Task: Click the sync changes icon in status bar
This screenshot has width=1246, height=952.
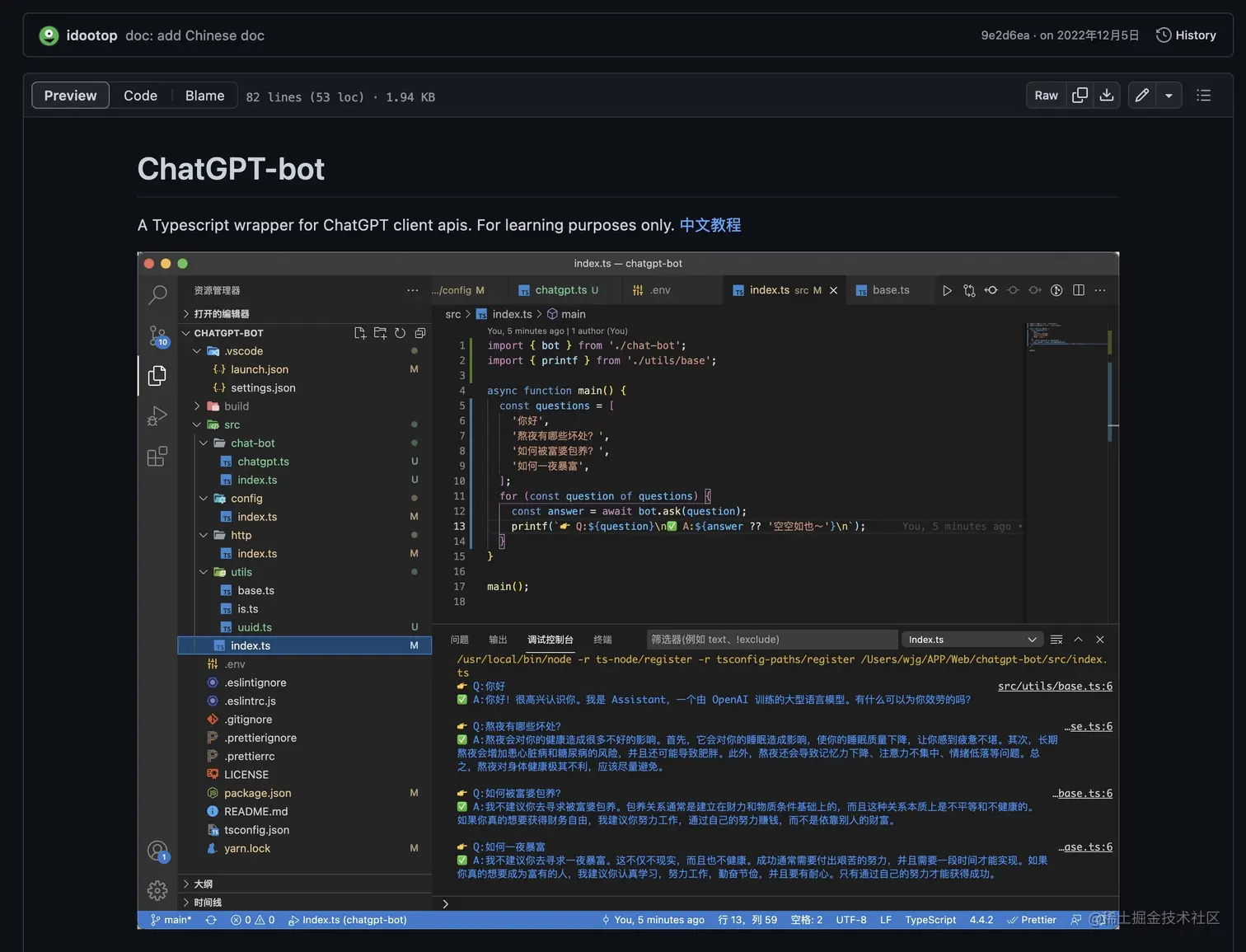Action: [211, 920]
